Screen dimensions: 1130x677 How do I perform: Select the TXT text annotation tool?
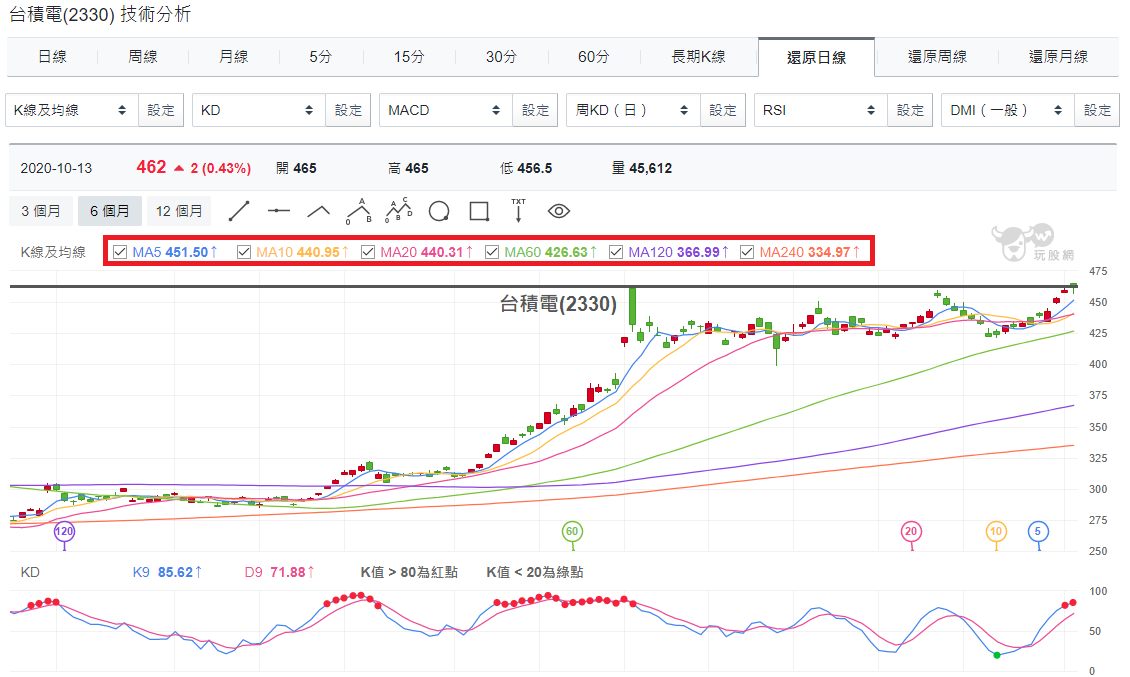(518, 211)
